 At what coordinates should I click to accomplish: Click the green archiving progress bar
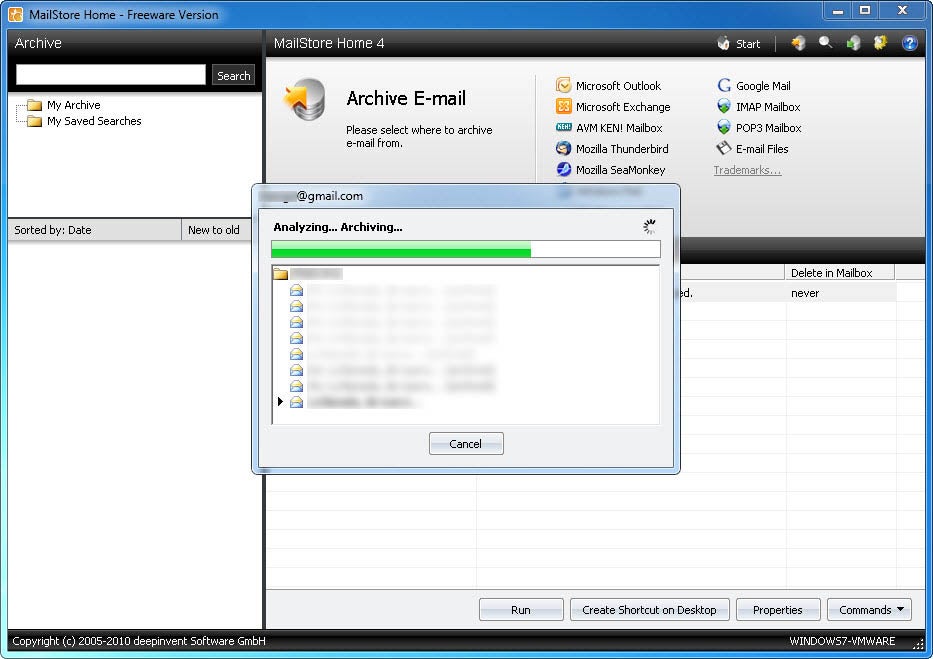point(465,249)
